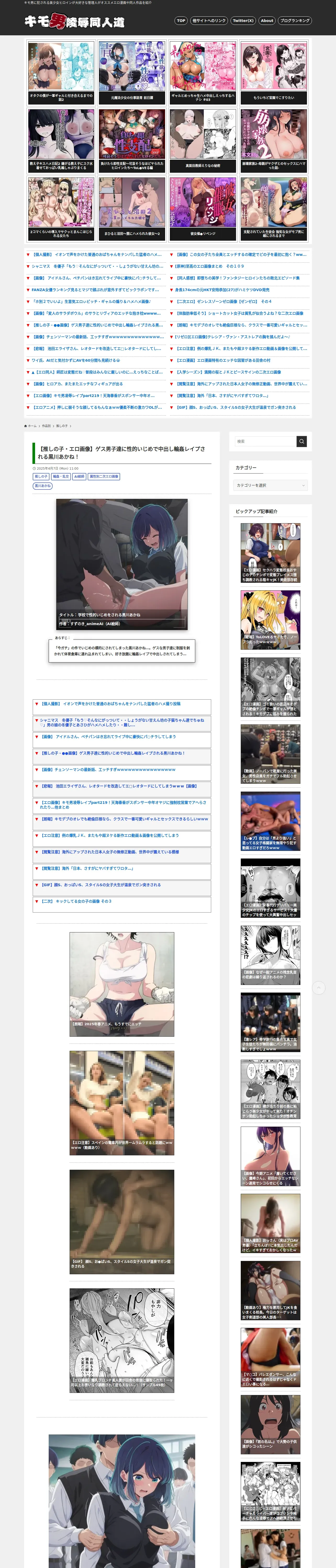
Task: Click the 検索 search input field
Action: pos(265,441)
